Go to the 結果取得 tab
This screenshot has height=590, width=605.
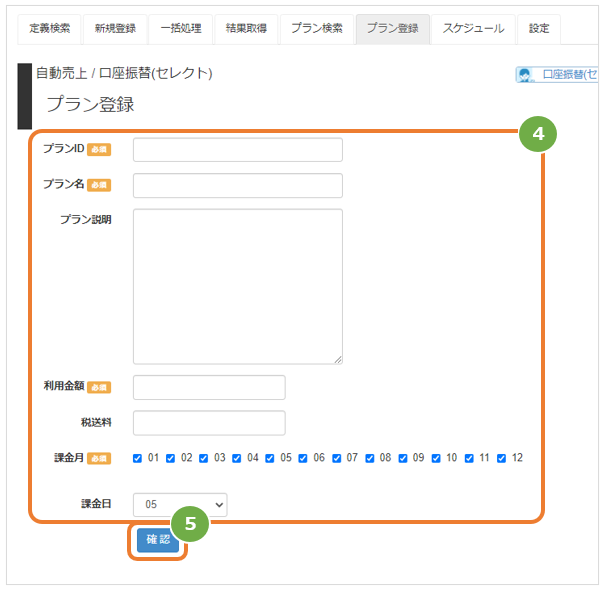[246, 29]
